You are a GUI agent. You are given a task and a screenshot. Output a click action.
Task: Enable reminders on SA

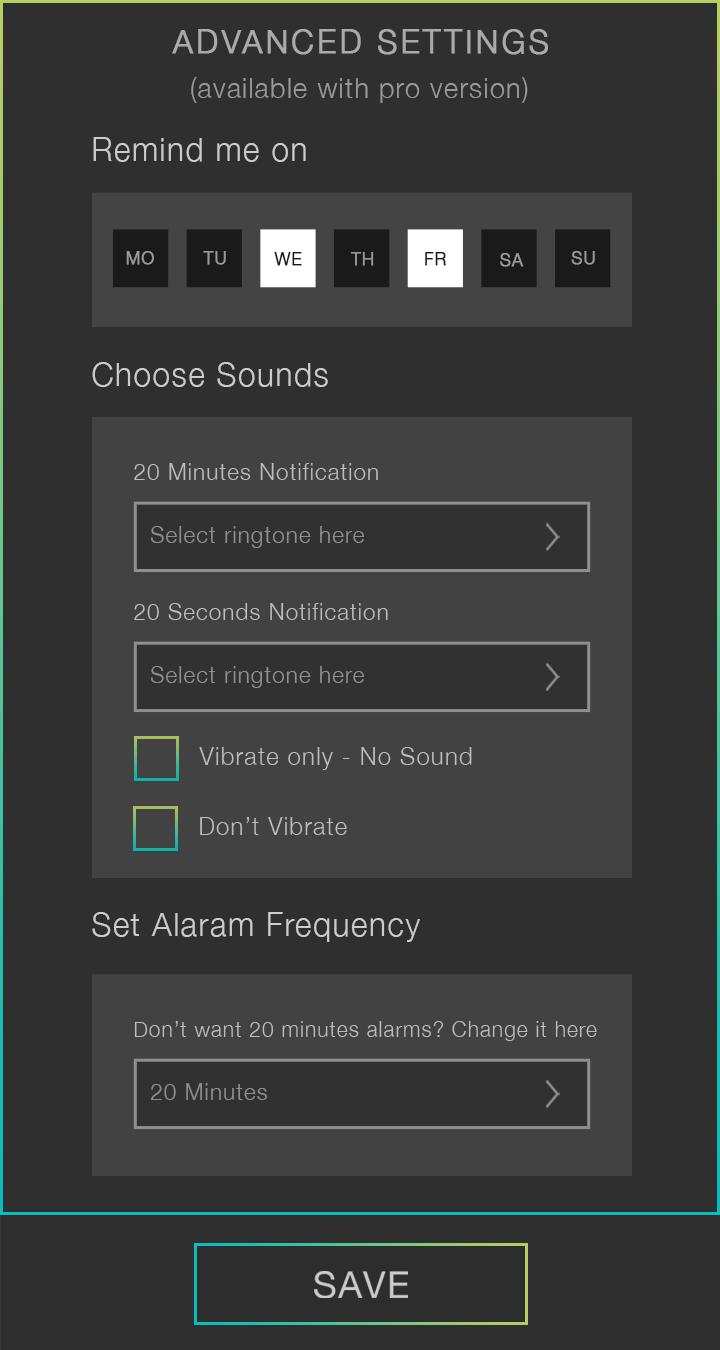(509, 258)
